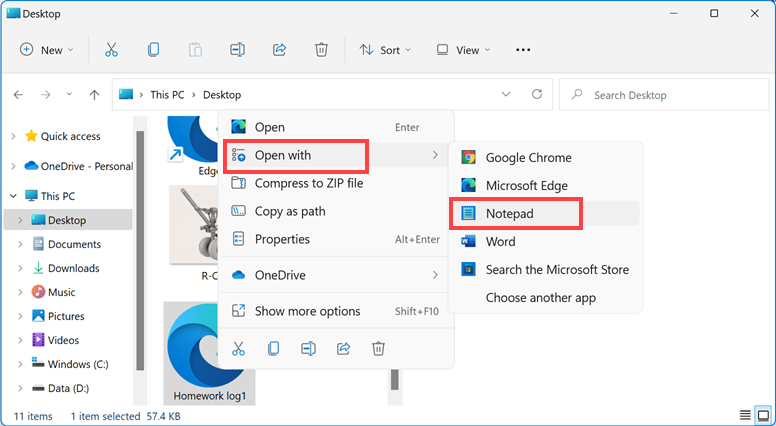
Task: Click Choose another app
Action: [x=538, y=297]
